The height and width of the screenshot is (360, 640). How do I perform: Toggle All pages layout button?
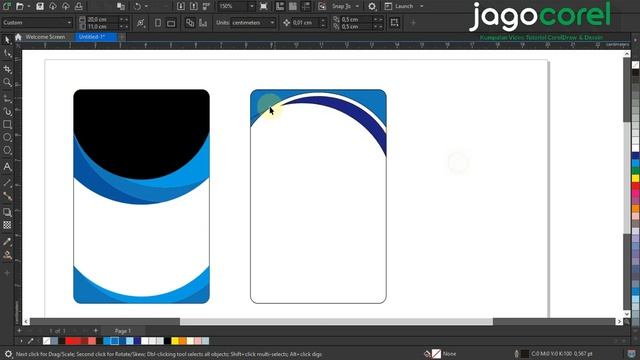(190, 23)
